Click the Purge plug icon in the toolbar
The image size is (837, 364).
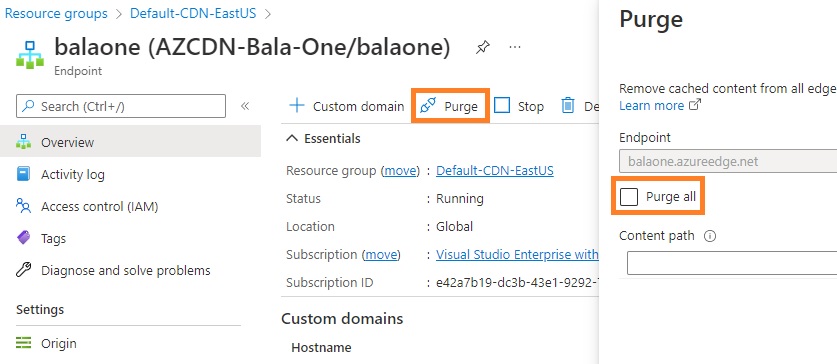point(428,106)
